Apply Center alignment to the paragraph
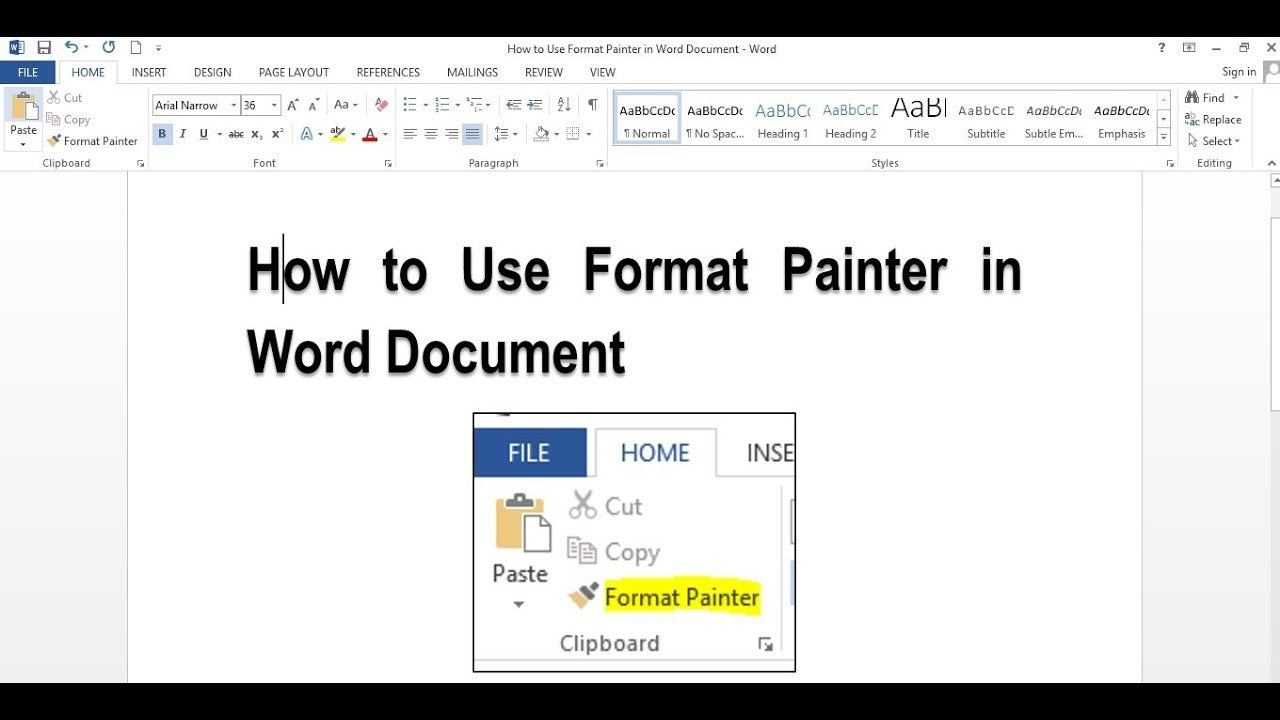 click(431, 134)
